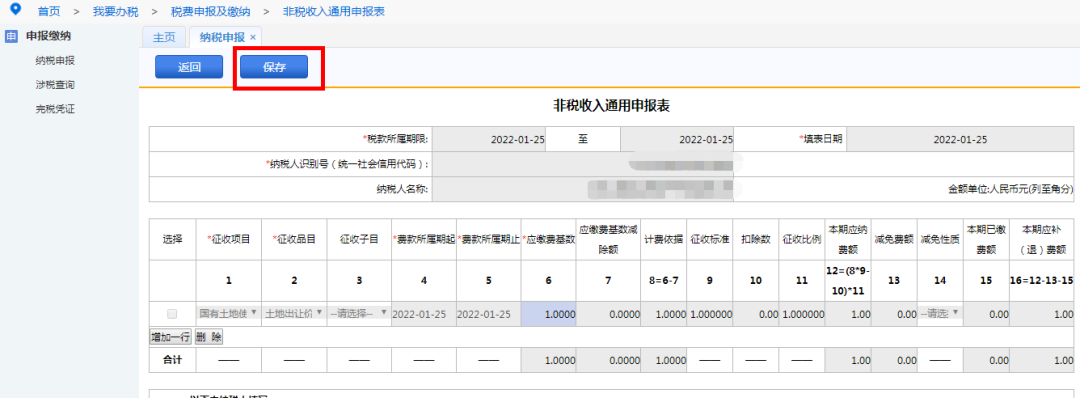Open the 征收子目 --请选择-- dropdown
Screen dimensions: 1080x398
click(359, 313)
